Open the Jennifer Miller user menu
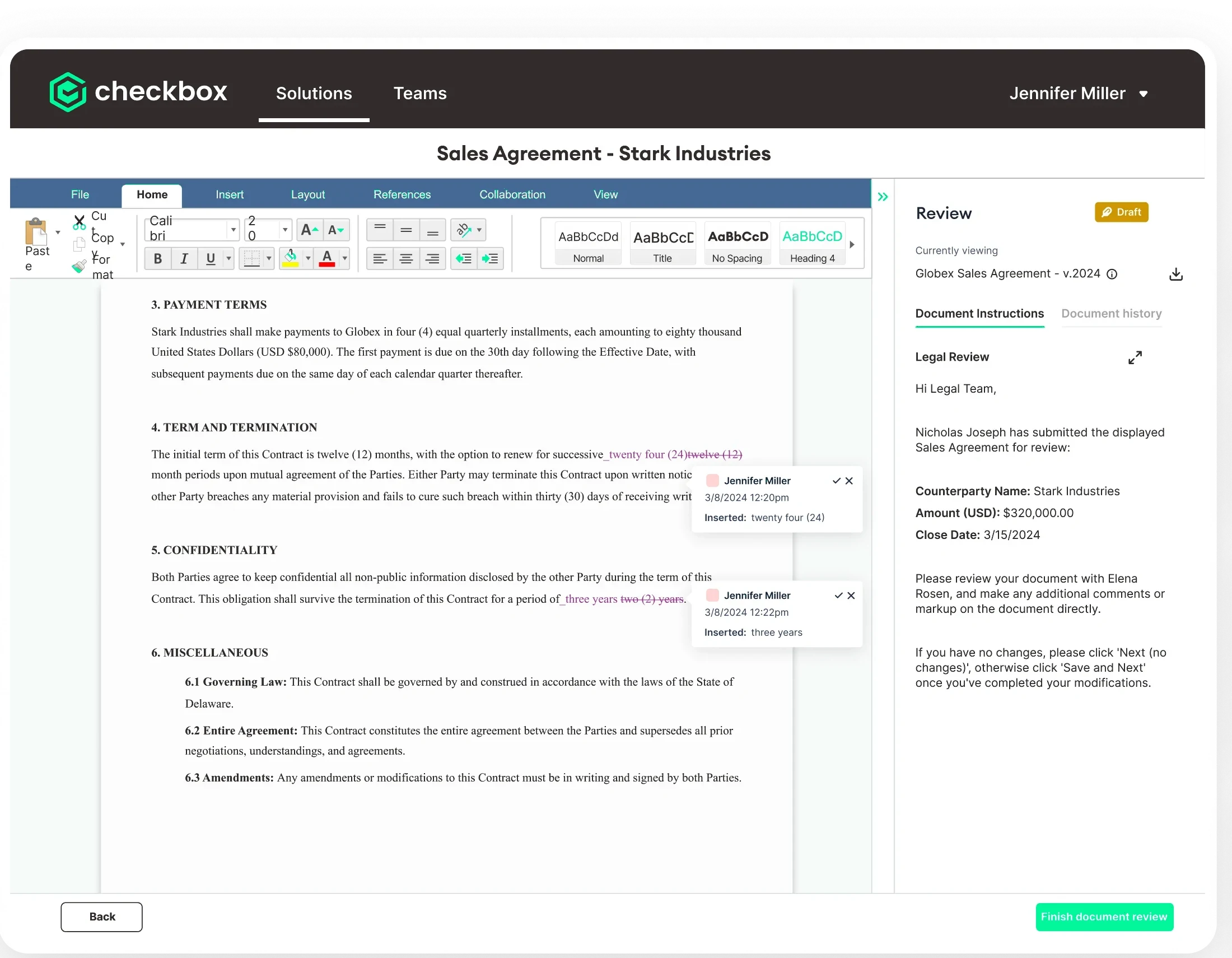Screen dimensions: 1232x958 [x=1079, y=93]
